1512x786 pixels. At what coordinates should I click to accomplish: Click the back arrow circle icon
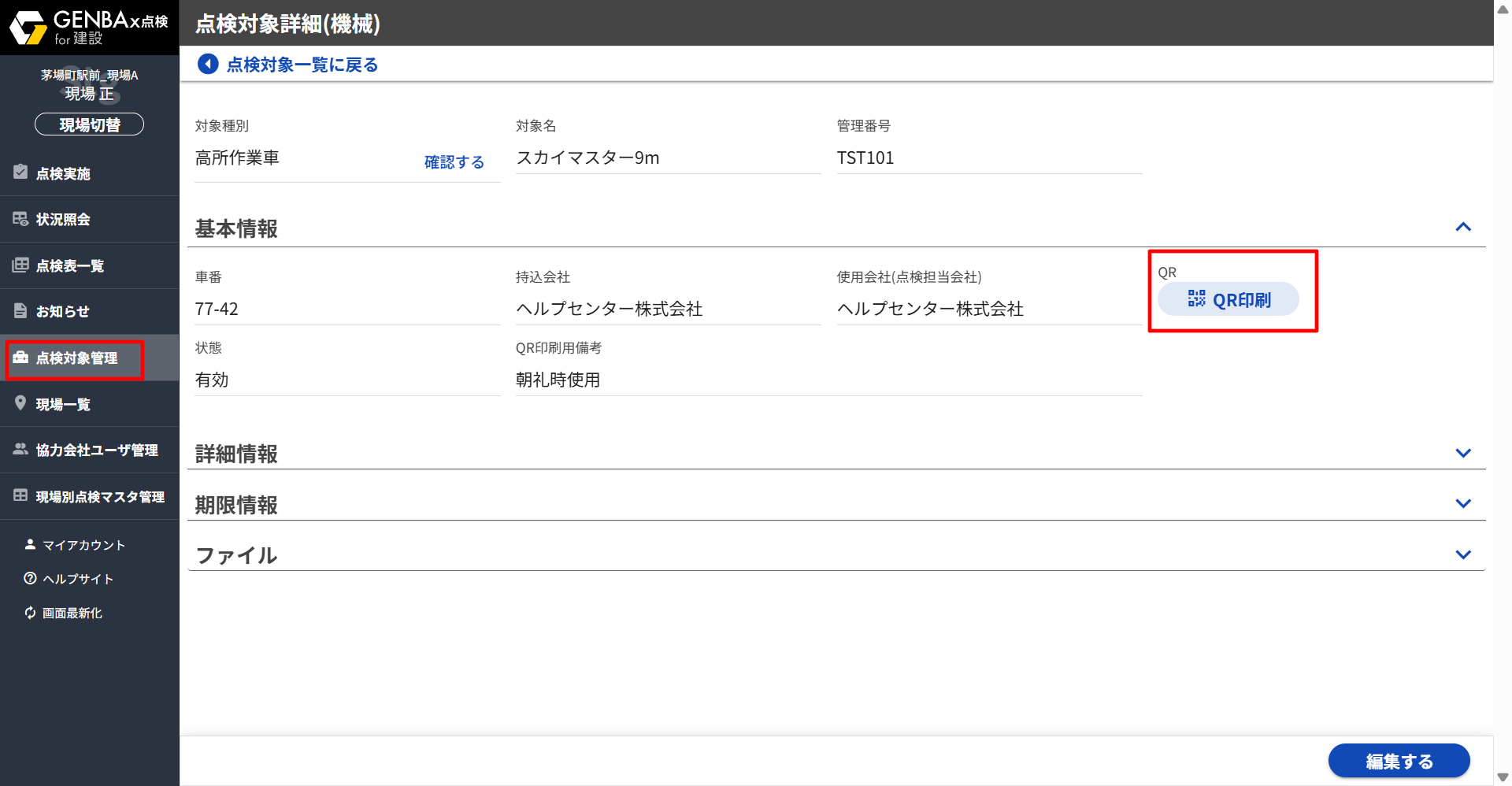(208, 64)
